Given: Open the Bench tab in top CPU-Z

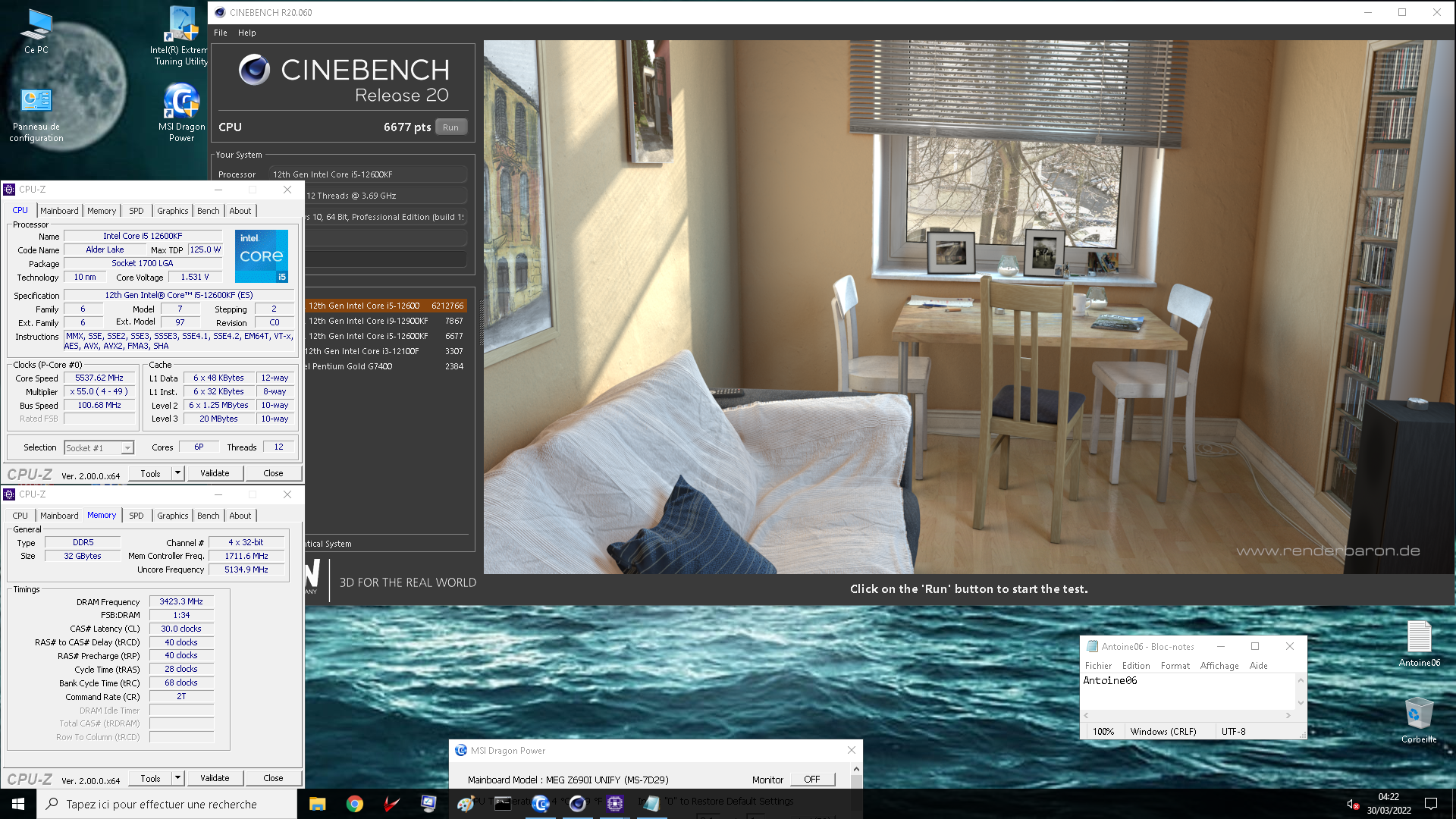Looking at the screenshot, I should (209, 211).
